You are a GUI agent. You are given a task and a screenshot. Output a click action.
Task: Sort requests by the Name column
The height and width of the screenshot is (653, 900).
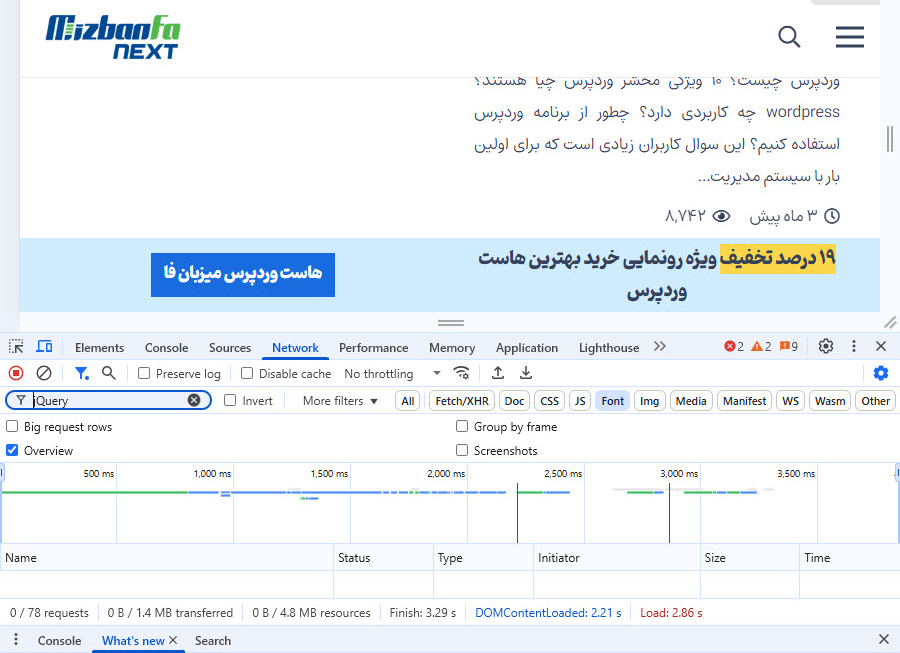click(166, 558)
